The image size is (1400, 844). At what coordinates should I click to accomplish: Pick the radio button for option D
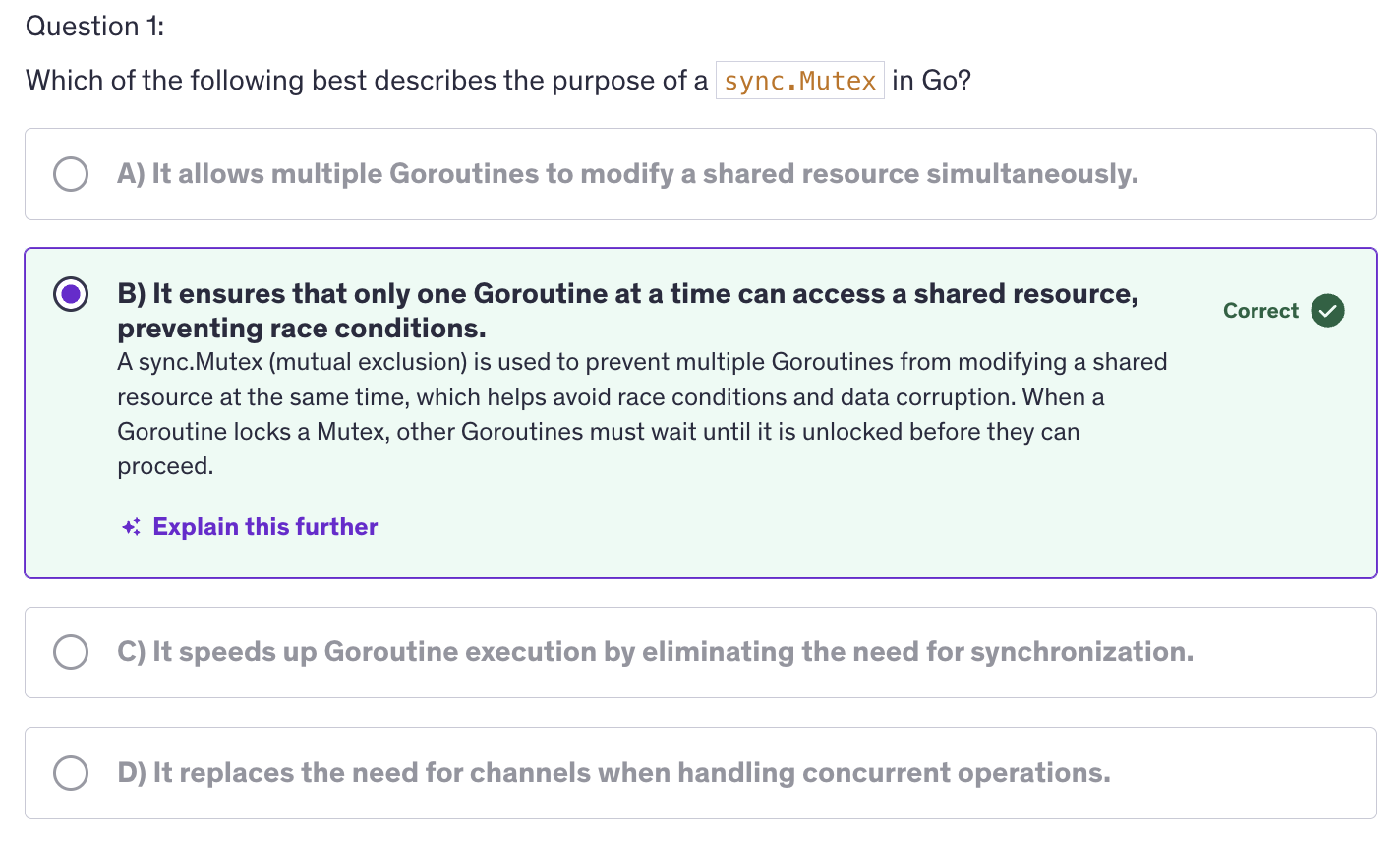[x=71, y=773]
